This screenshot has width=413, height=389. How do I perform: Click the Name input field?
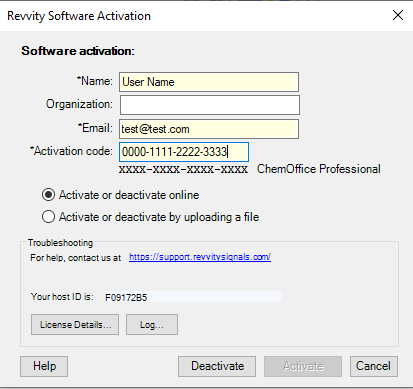209,82
